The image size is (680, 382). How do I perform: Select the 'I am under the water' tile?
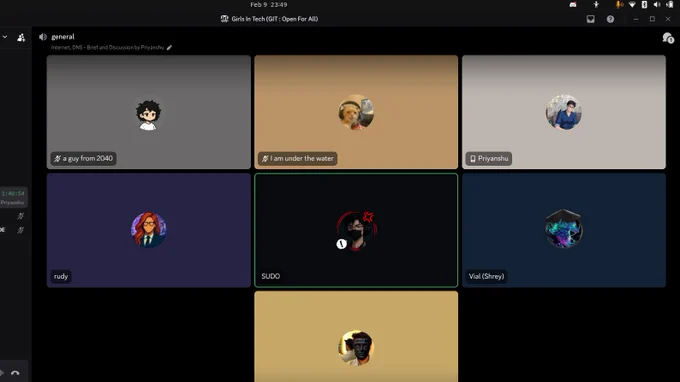356,112
